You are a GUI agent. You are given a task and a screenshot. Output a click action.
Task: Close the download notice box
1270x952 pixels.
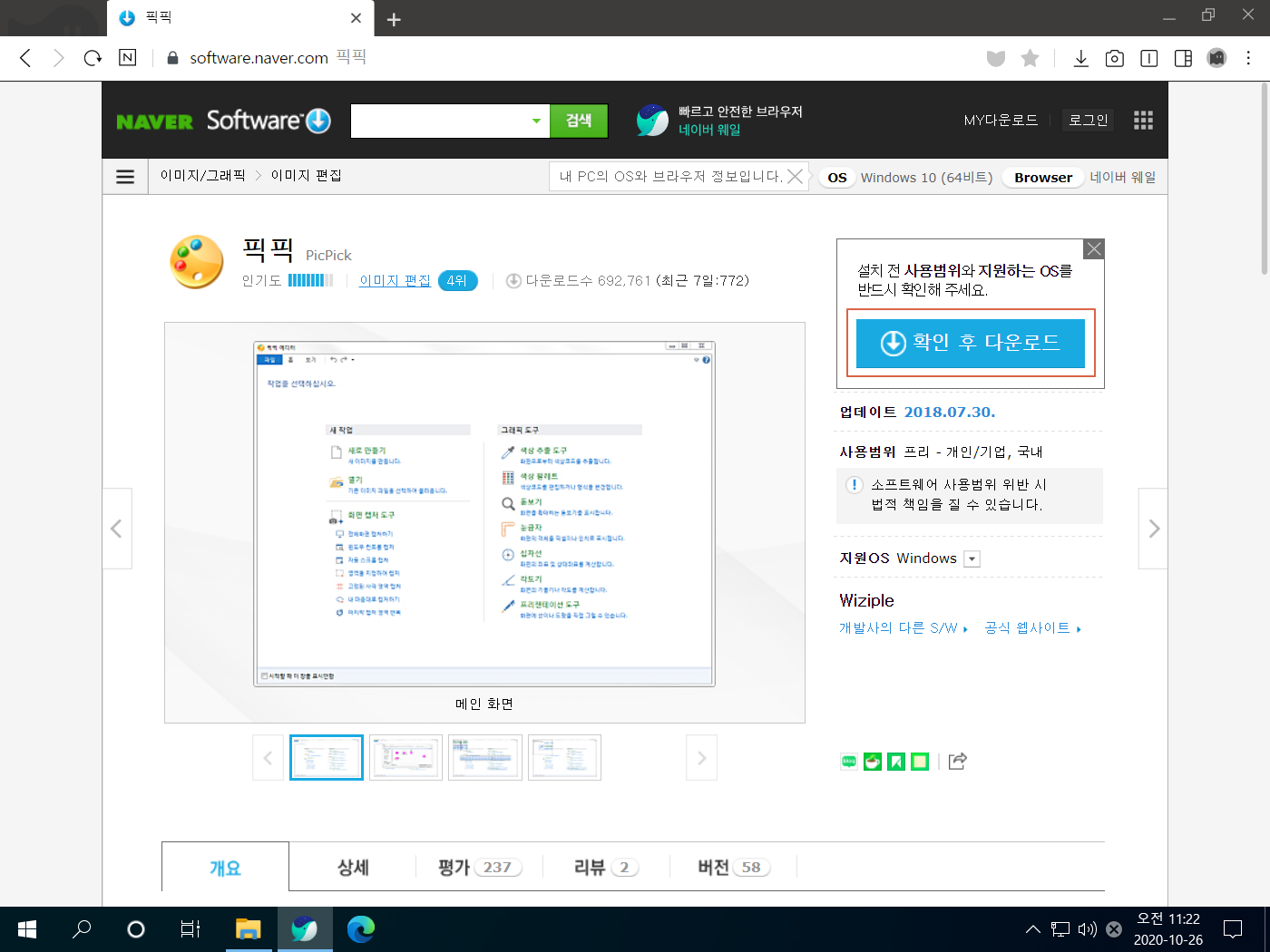1094,248
